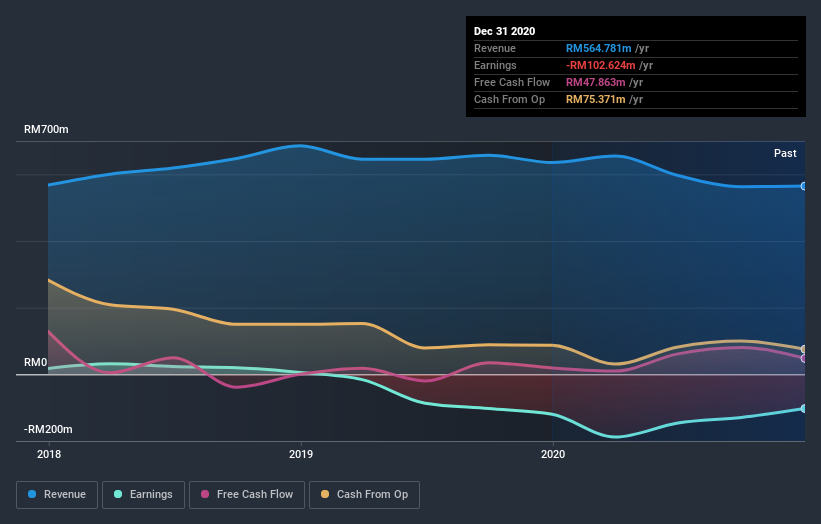Click the Dec 31 2020 tooltip date
This screenshot has width=821, height=524.
tap(504, 31)
